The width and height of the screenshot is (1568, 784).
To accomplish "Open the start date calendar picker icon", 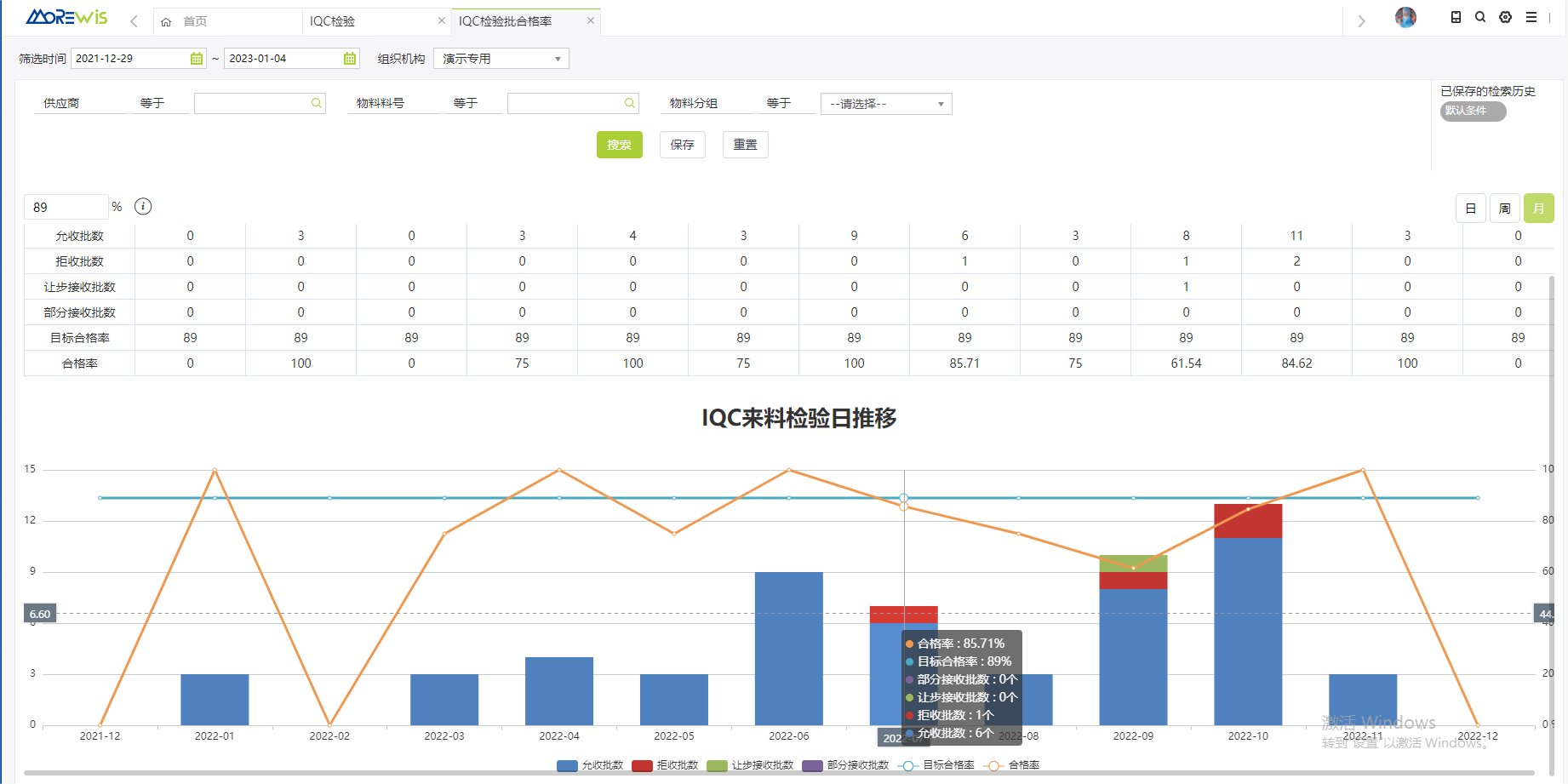I will point(197,59).
